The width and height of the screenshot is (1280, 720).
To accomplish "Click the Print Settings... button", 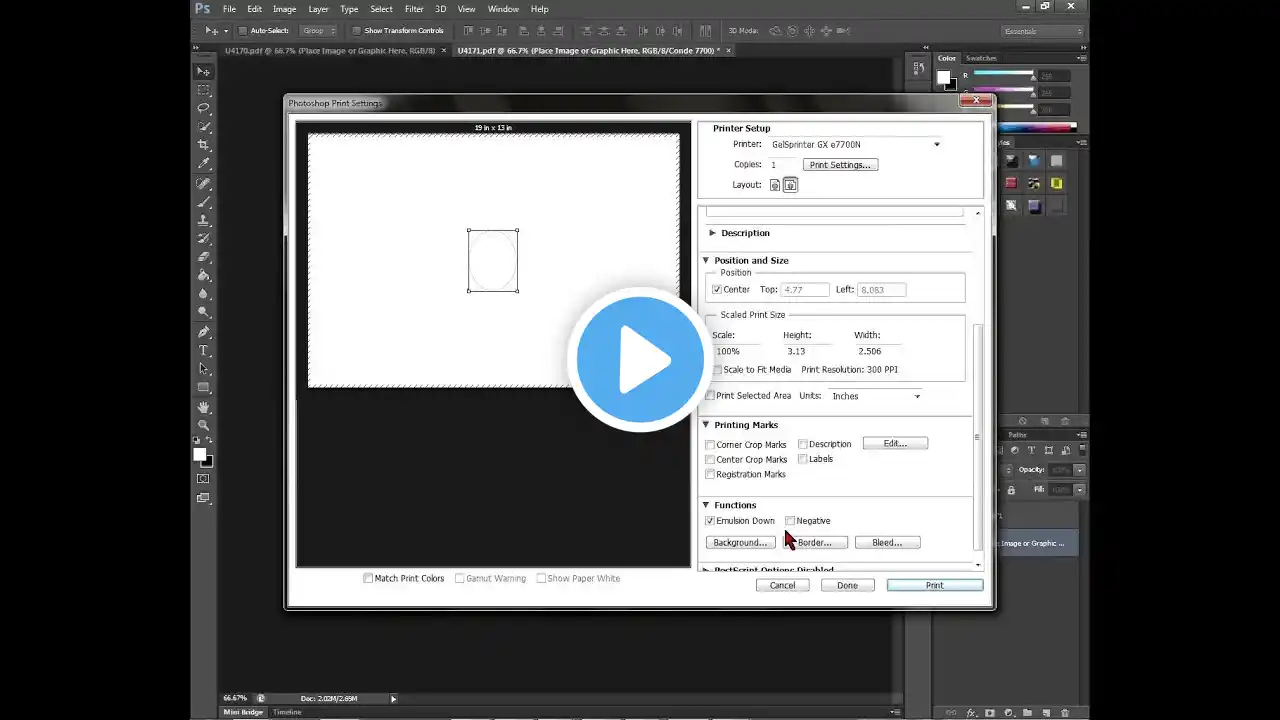I will pos(840,165).
